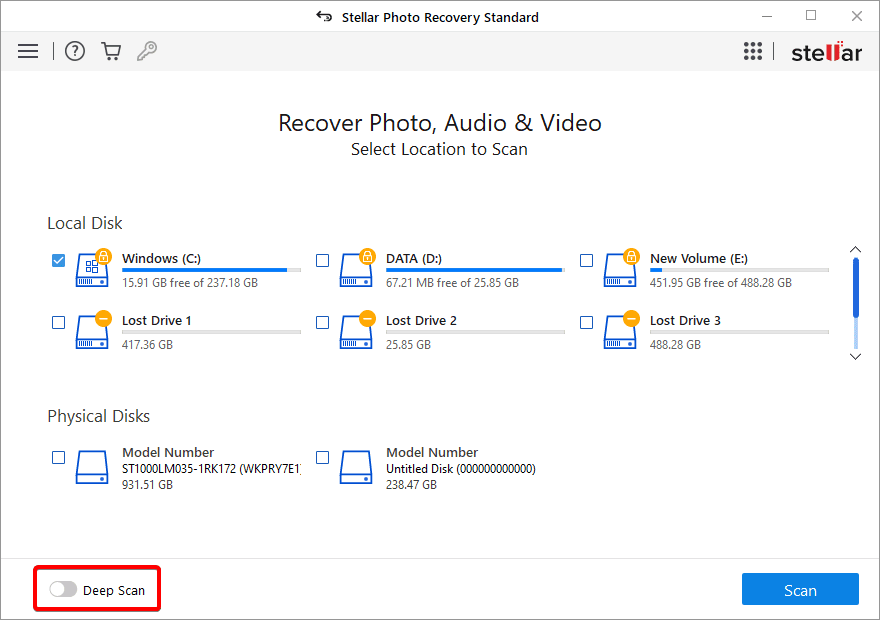Open the hamburger menu
Viewport: 880px width, 620px height.
(28, 51)
